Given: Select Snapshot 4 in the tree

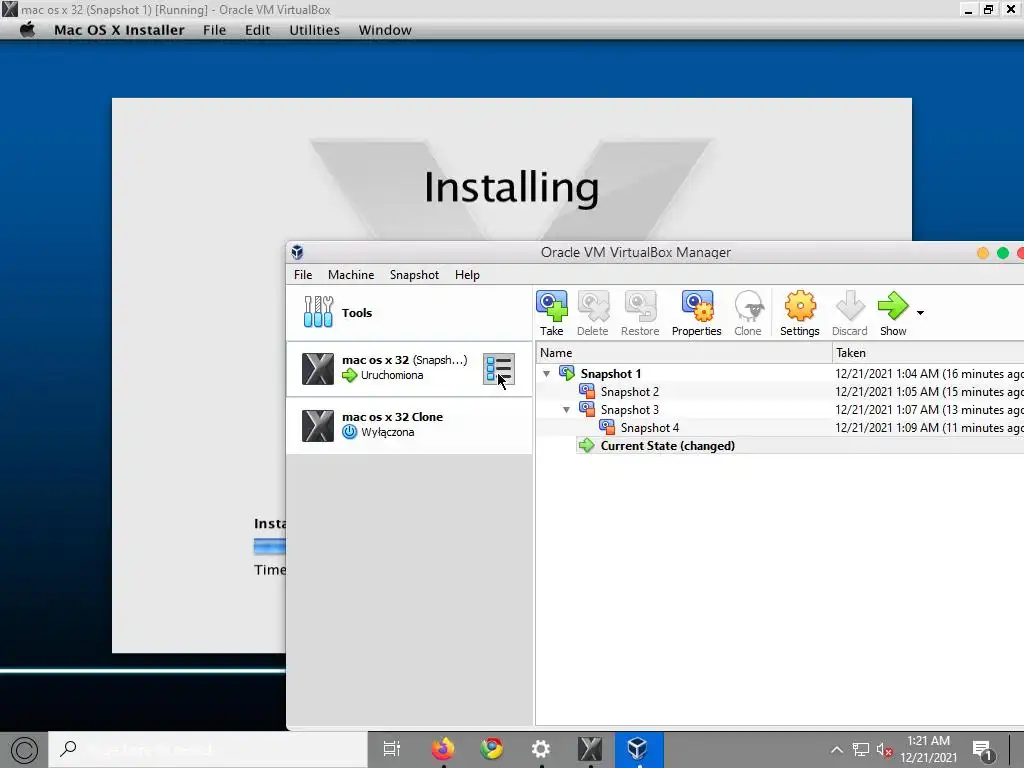Looking at the screenshot, I should coord(650,428).
